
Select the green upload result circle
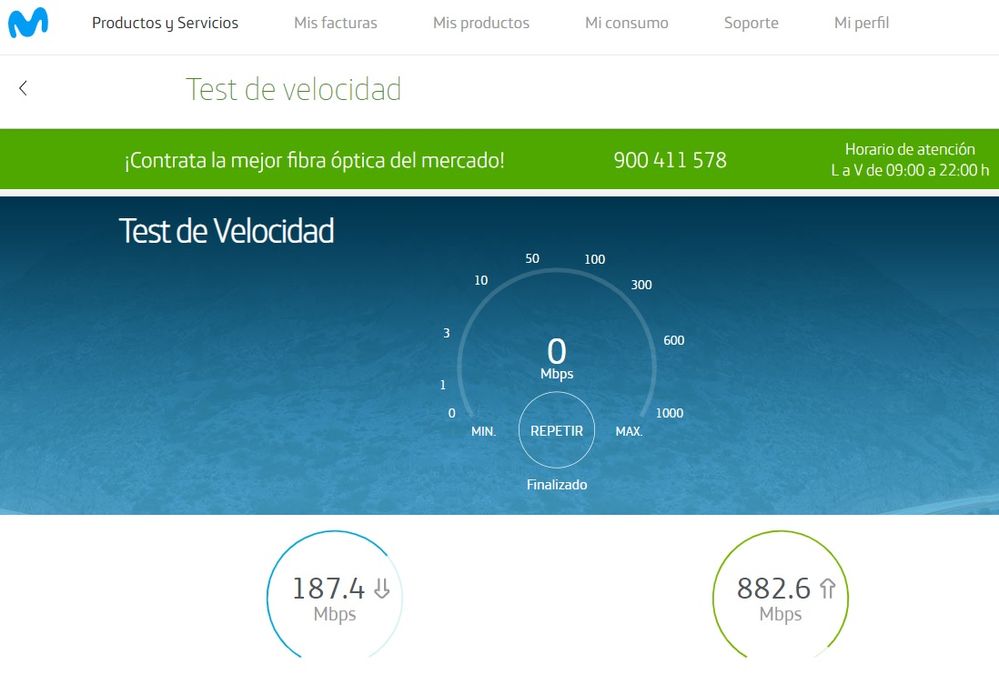(x=780, y=596)
